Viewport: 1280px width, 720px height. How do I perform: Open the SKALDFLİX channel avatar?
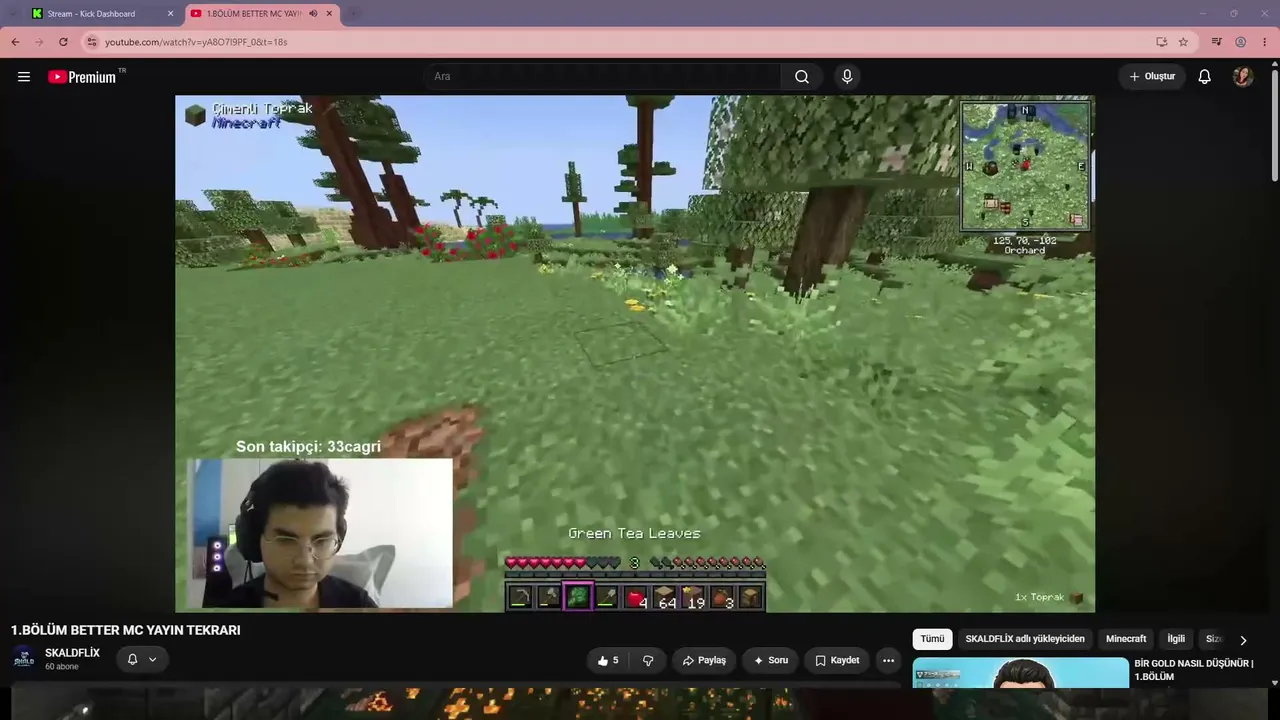[x=24, y=659]
